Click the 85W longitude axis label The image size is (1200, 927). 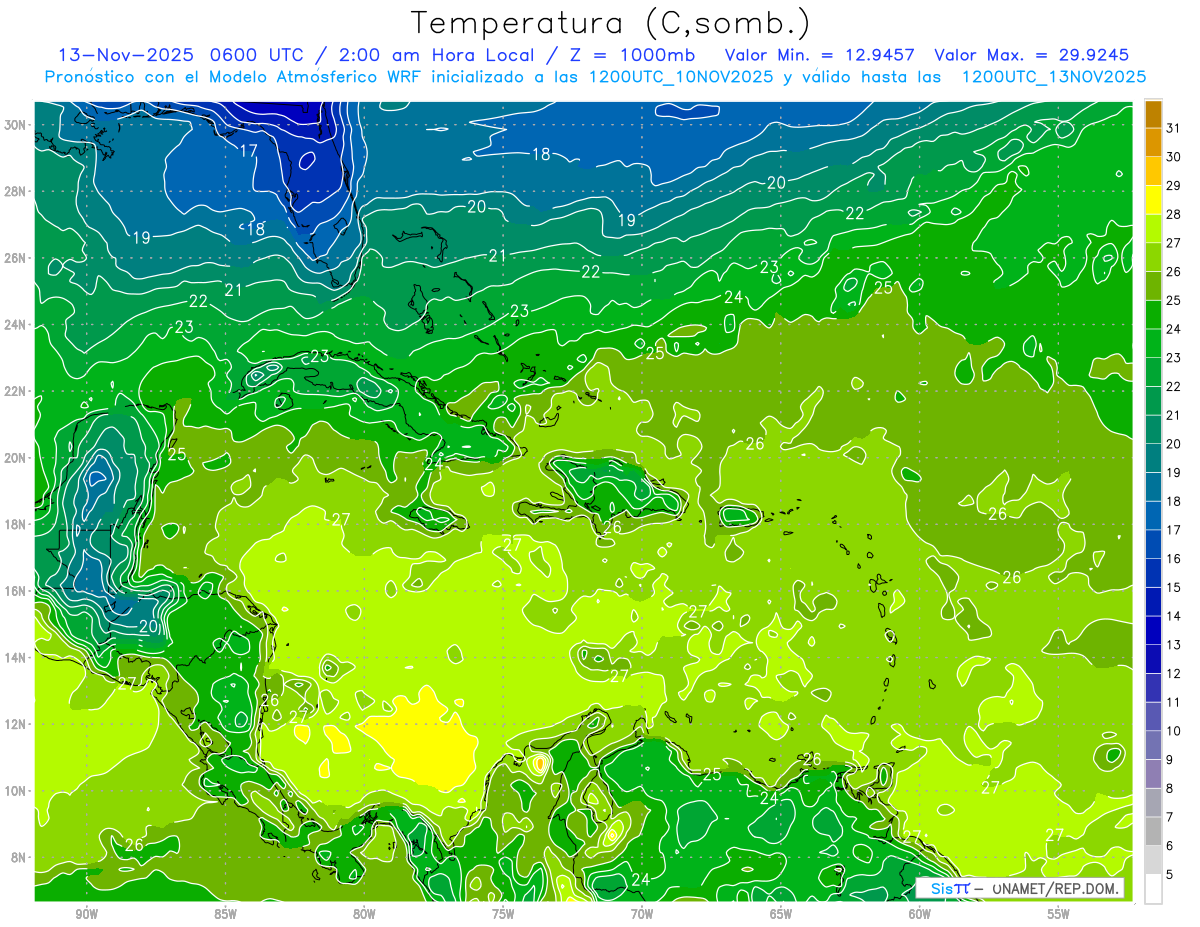pyautogui.click(x=225, y=913)
